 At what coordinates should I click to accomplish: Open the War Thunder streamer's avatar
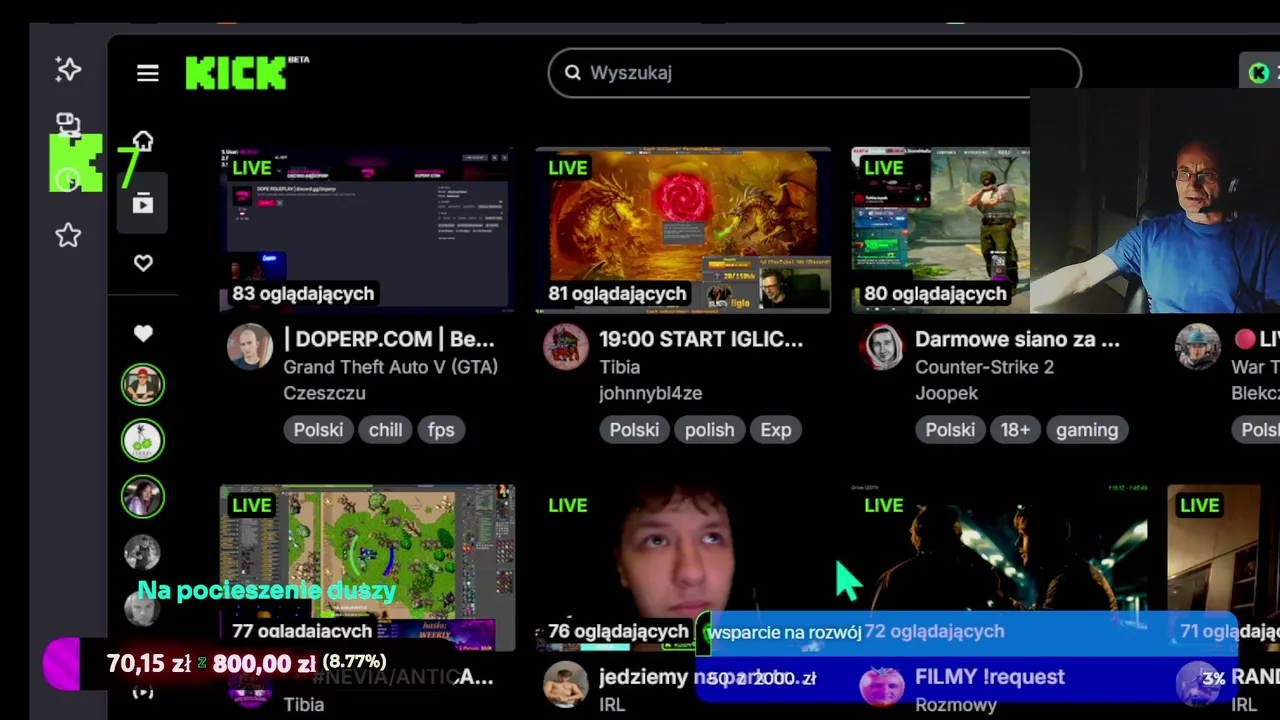(x=1198, y=347)
